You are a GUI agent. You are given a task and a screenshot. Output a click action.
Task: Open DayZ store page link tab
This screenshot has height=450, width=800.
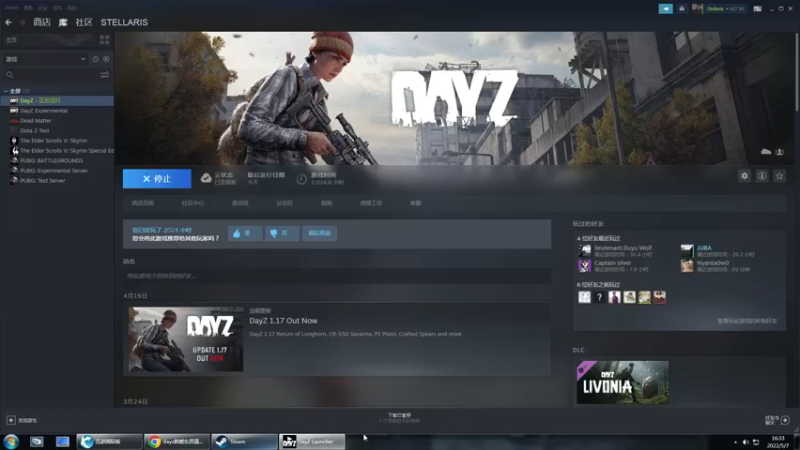coord(143,203)
